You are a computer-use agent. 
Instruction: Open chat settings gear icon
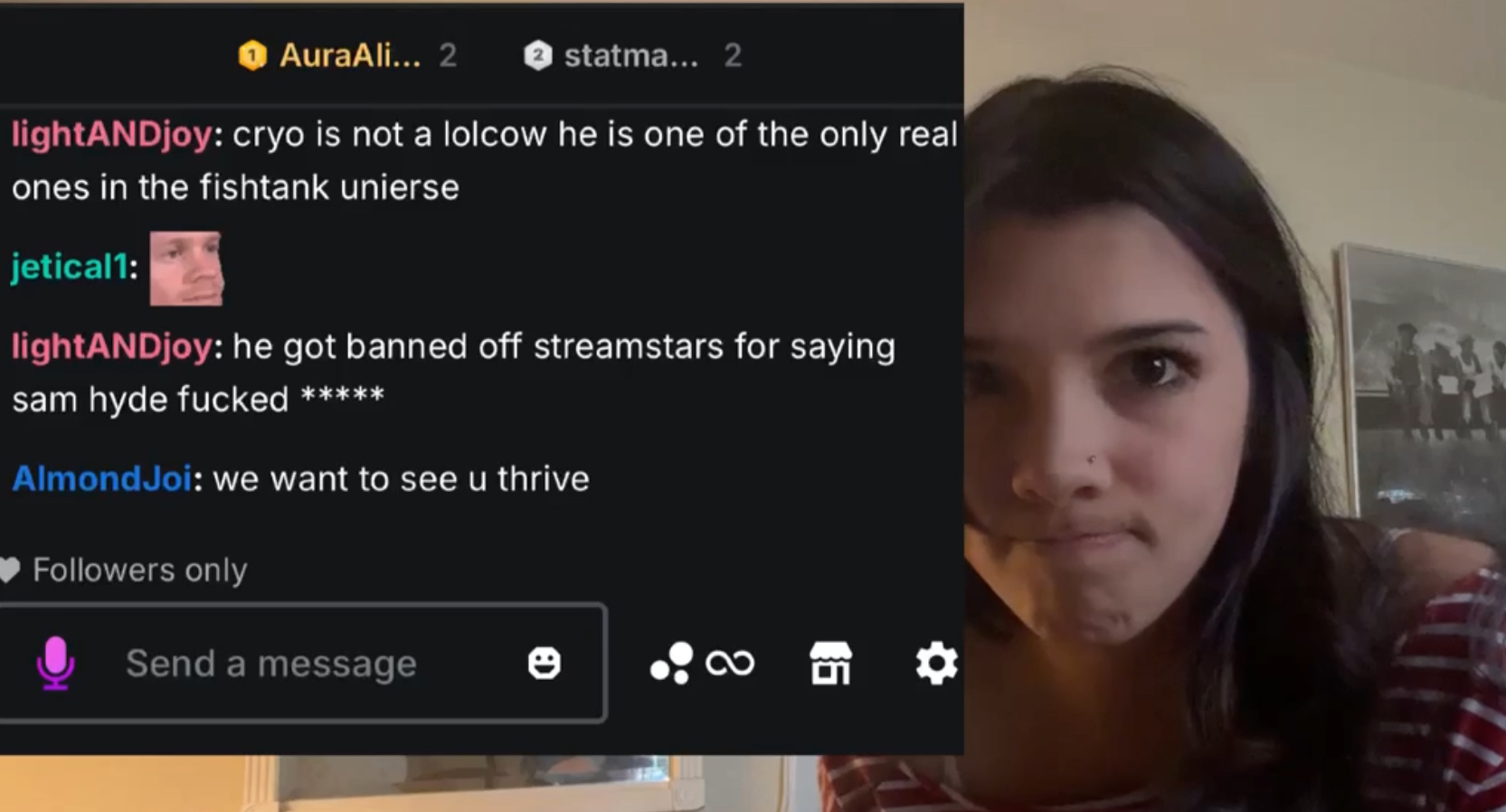[936, 664]
